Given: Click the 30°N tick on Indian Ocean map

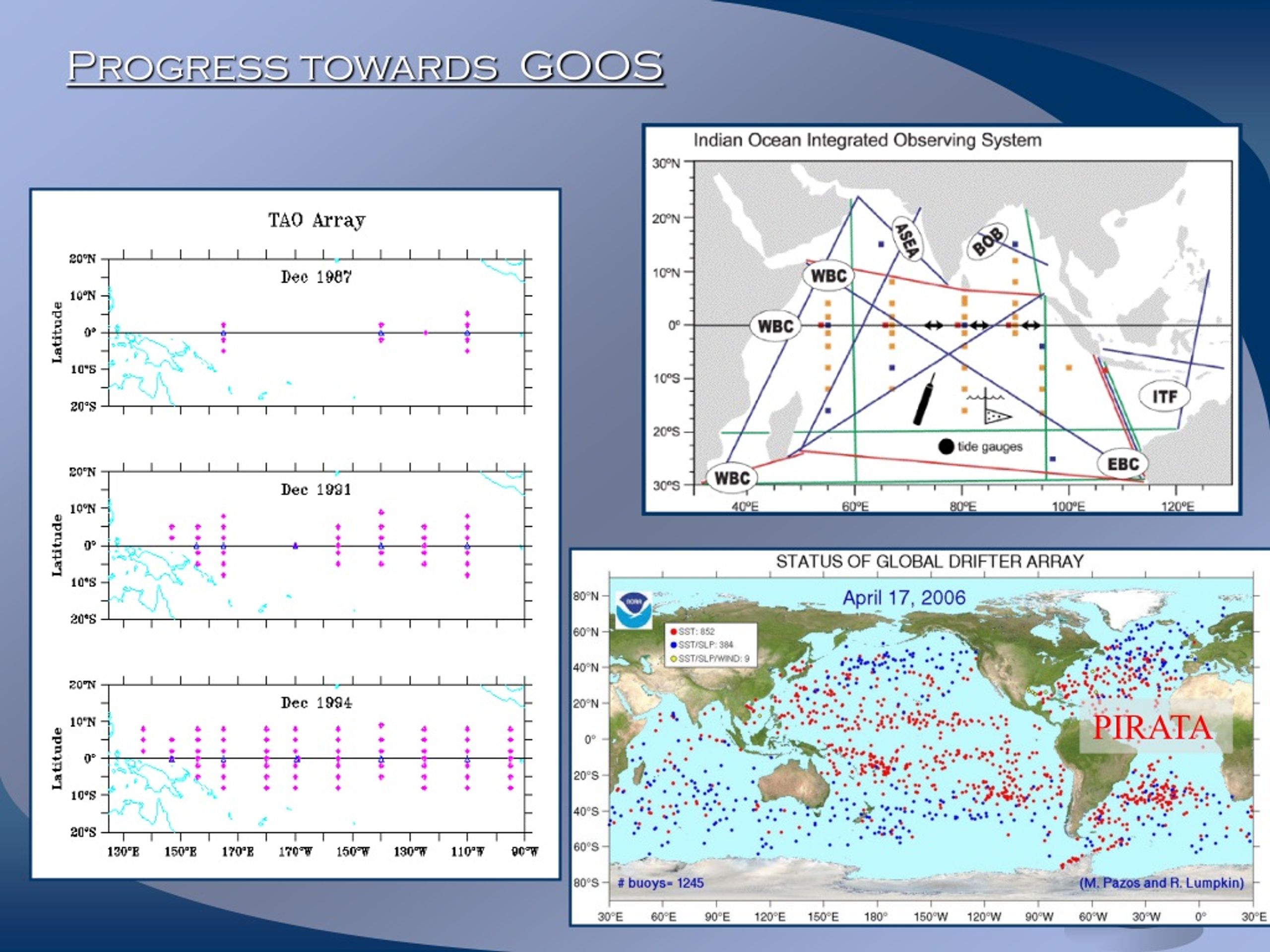Looking at the screenshot, I should point(666,164).
